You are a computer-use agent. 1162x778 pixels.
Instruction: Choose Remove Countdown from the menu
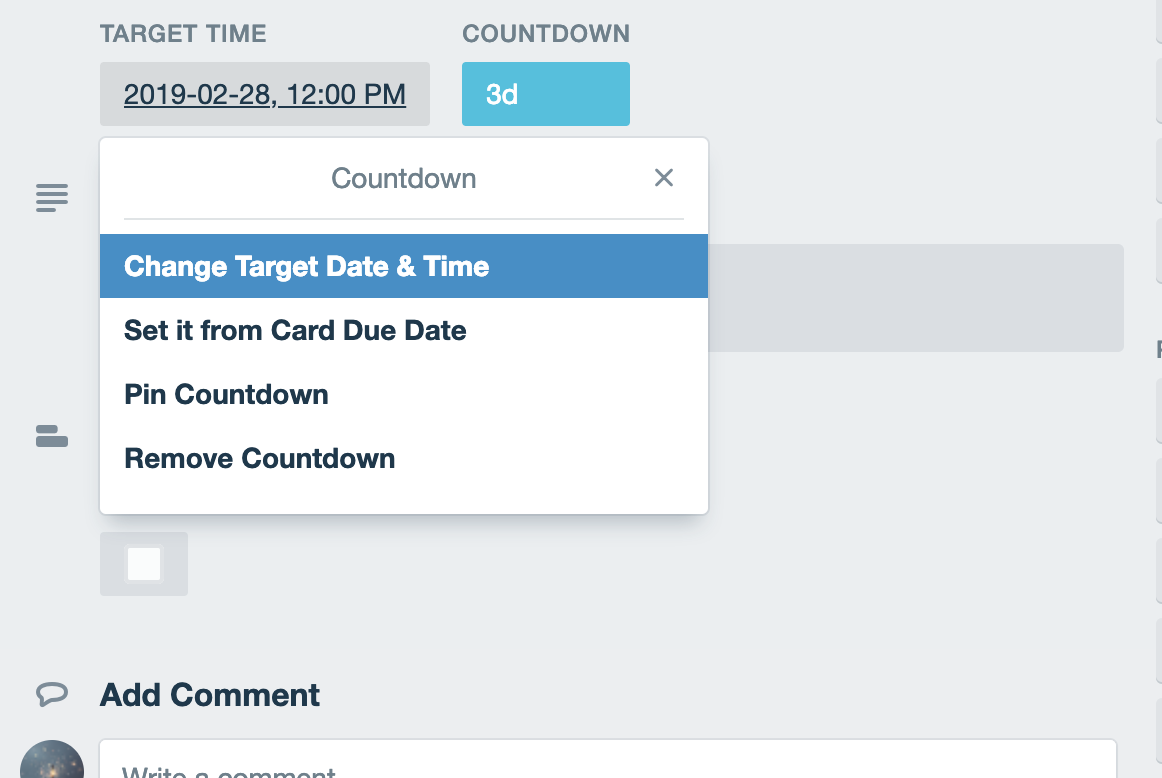tap(259, 458)
